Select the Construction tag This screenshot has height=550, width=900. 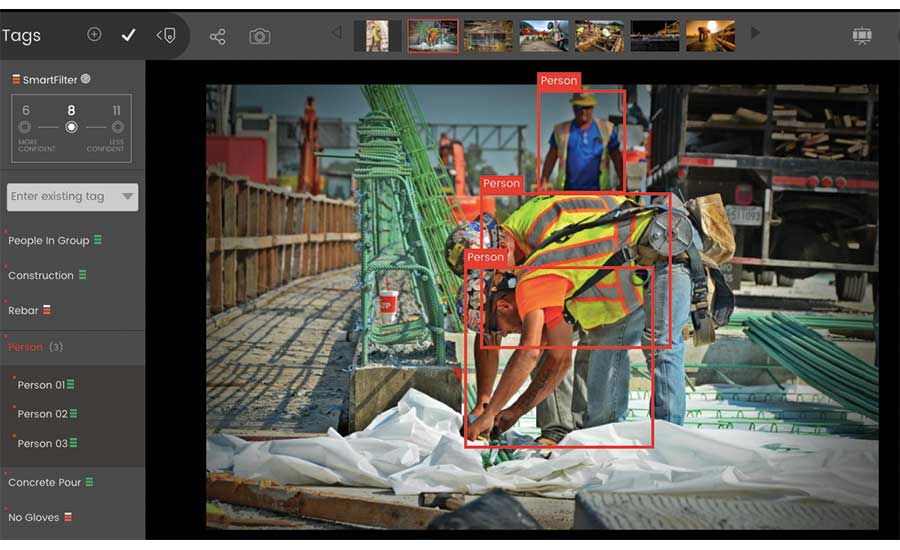41,276
